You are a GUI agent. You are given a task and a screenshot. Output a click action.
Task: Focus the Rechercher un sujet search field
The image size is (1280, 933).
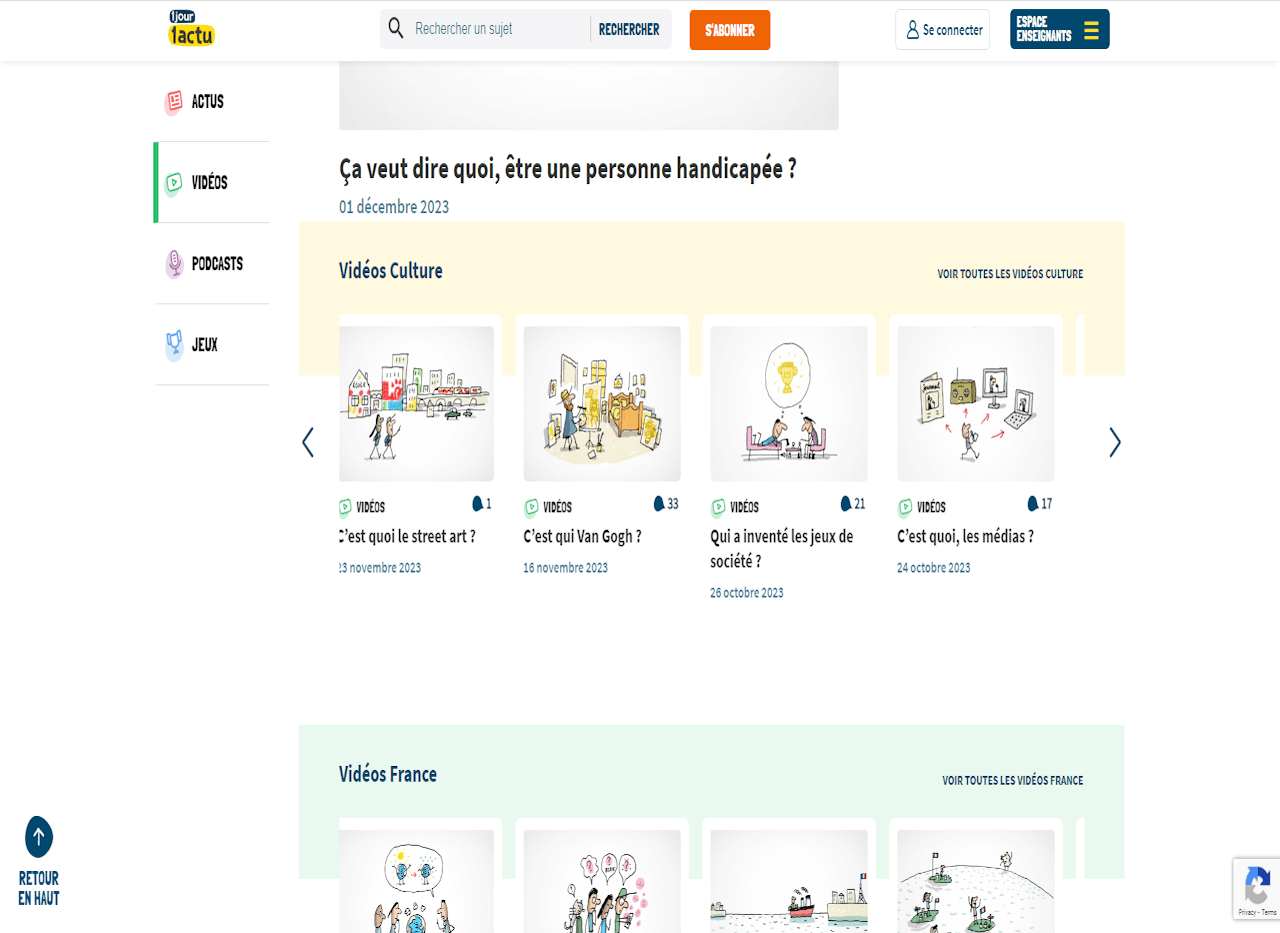pyautogui.click(x=500, y=29)
